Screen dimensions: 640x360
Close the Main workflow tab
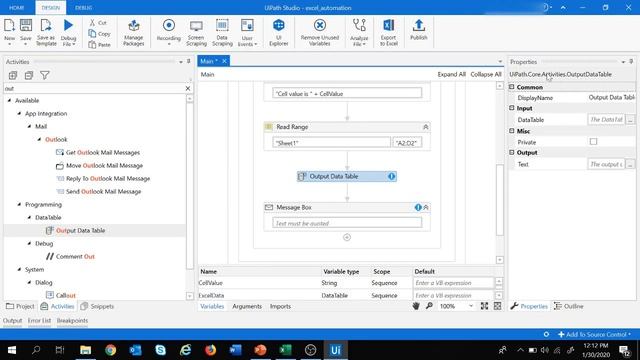pyautogui.click(x=224, y=61)
